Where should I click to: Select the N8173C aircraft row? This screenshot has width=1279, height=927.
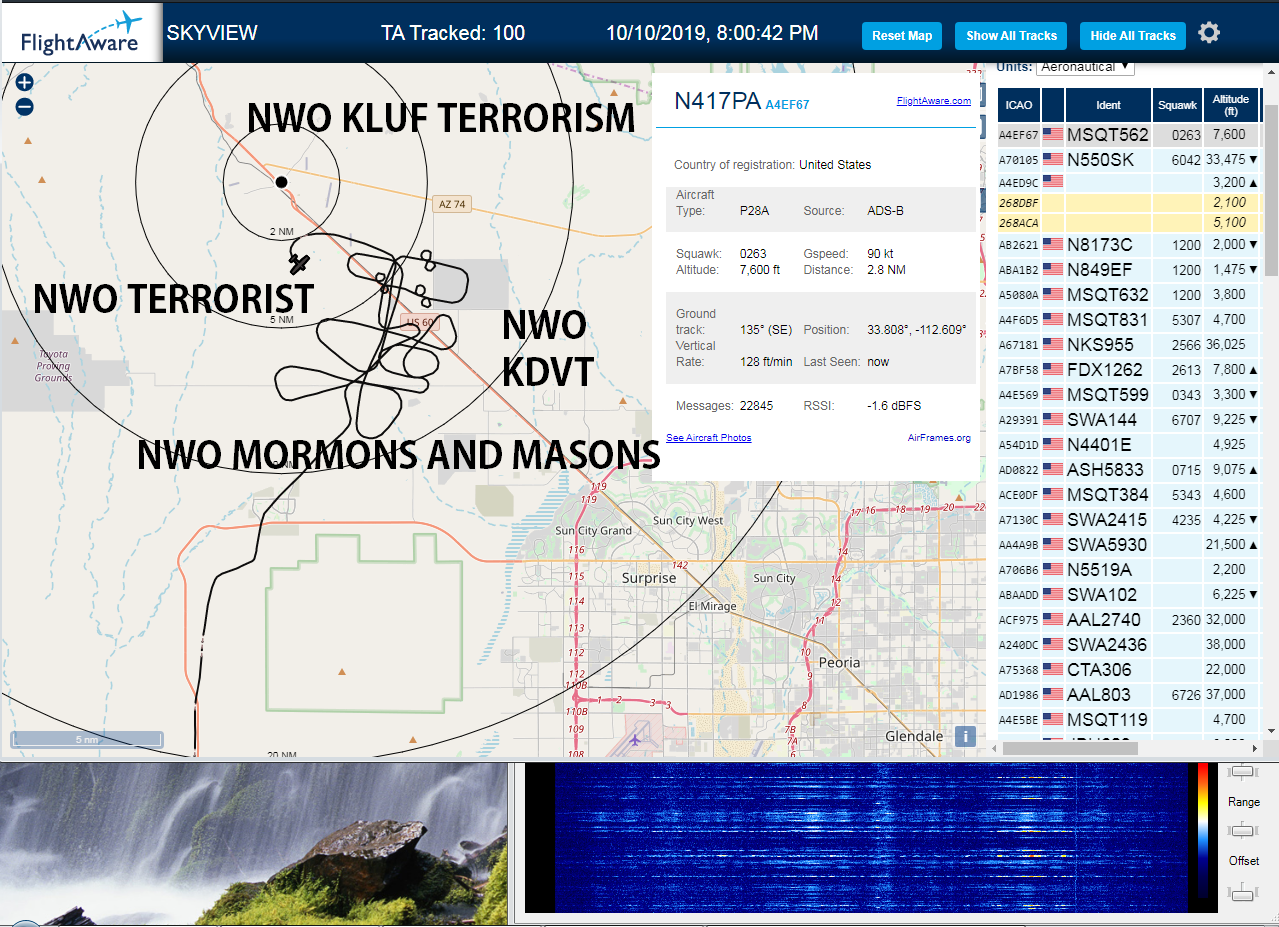pyautogui.click(x=1129, y=244)
